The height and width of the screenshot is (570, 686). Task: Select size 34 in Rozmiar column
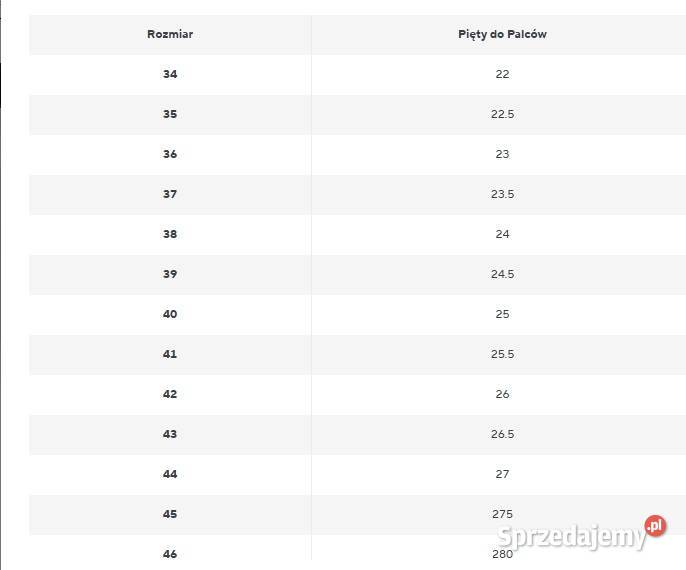[x=170, y=74]
